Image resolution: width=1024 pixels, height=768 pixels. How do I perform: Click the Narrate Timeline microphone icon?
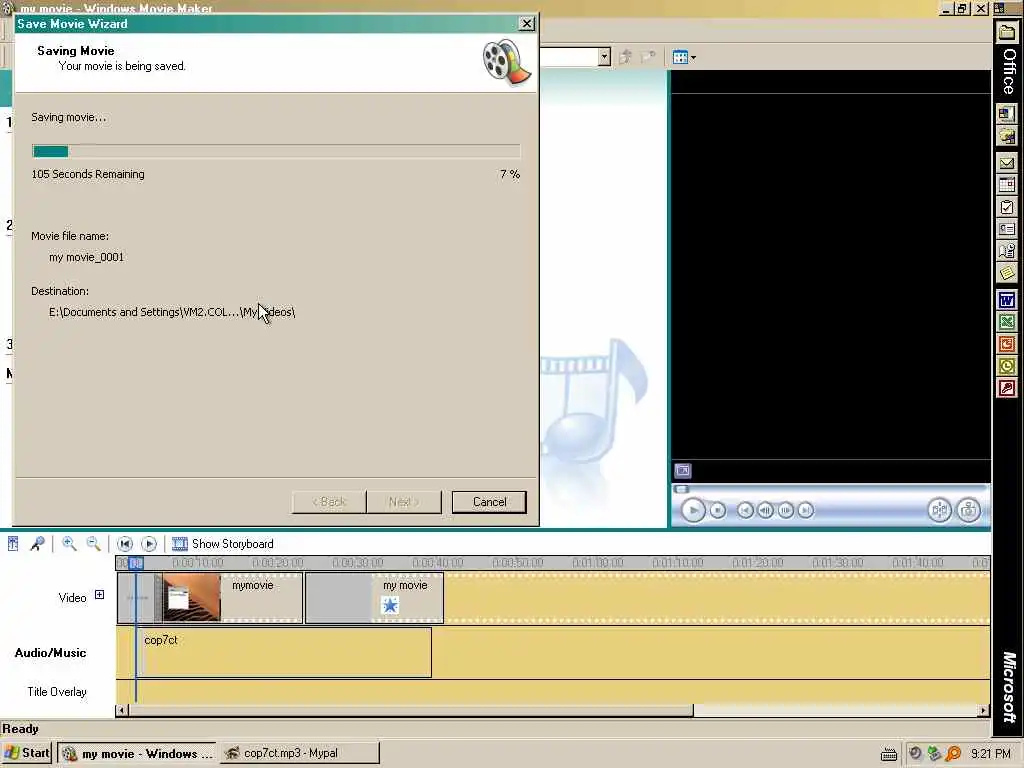[x=38, y=543]
